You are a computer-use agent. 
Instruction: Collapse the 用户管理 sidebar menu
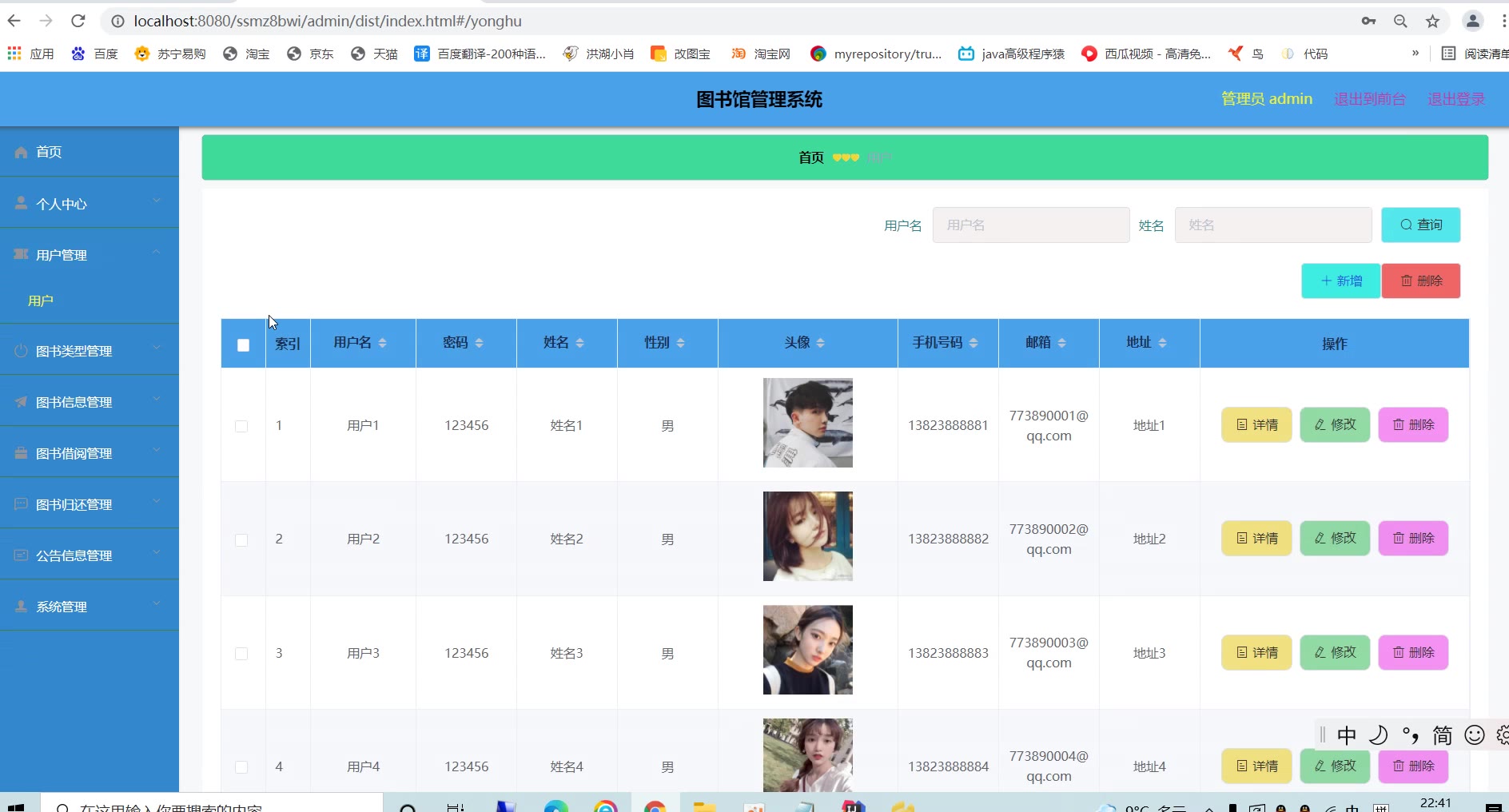pyautogui.click(x=90, y=254)
